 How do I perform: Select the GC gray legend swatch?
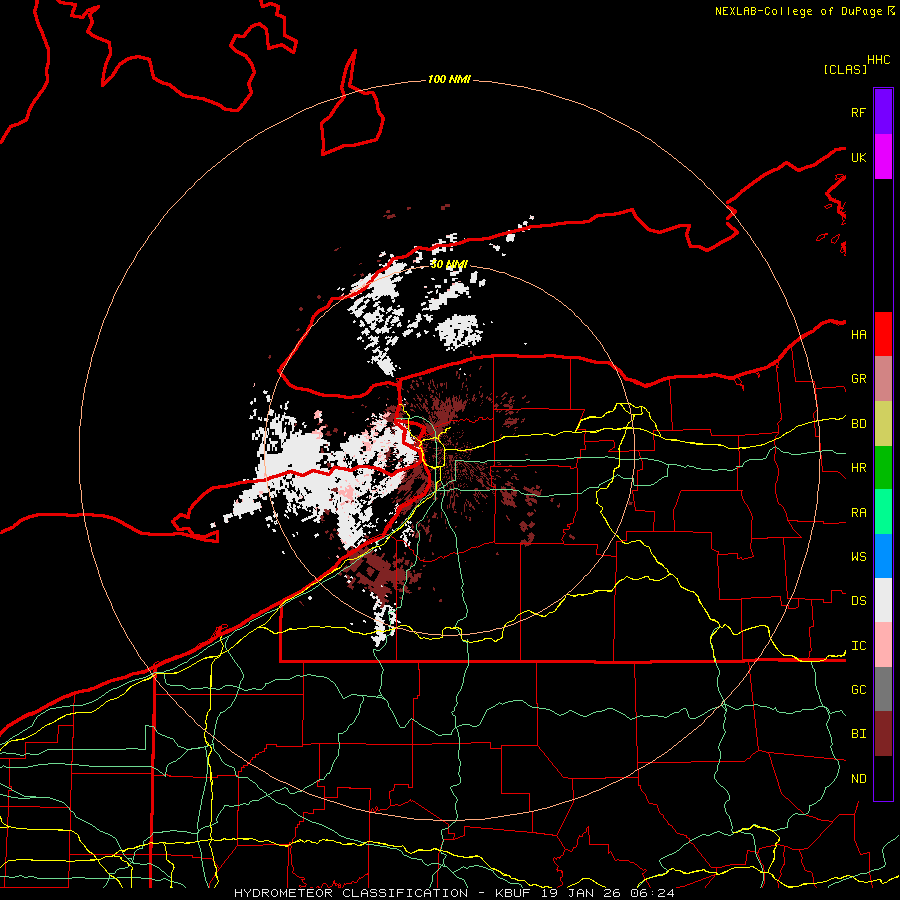883,689
